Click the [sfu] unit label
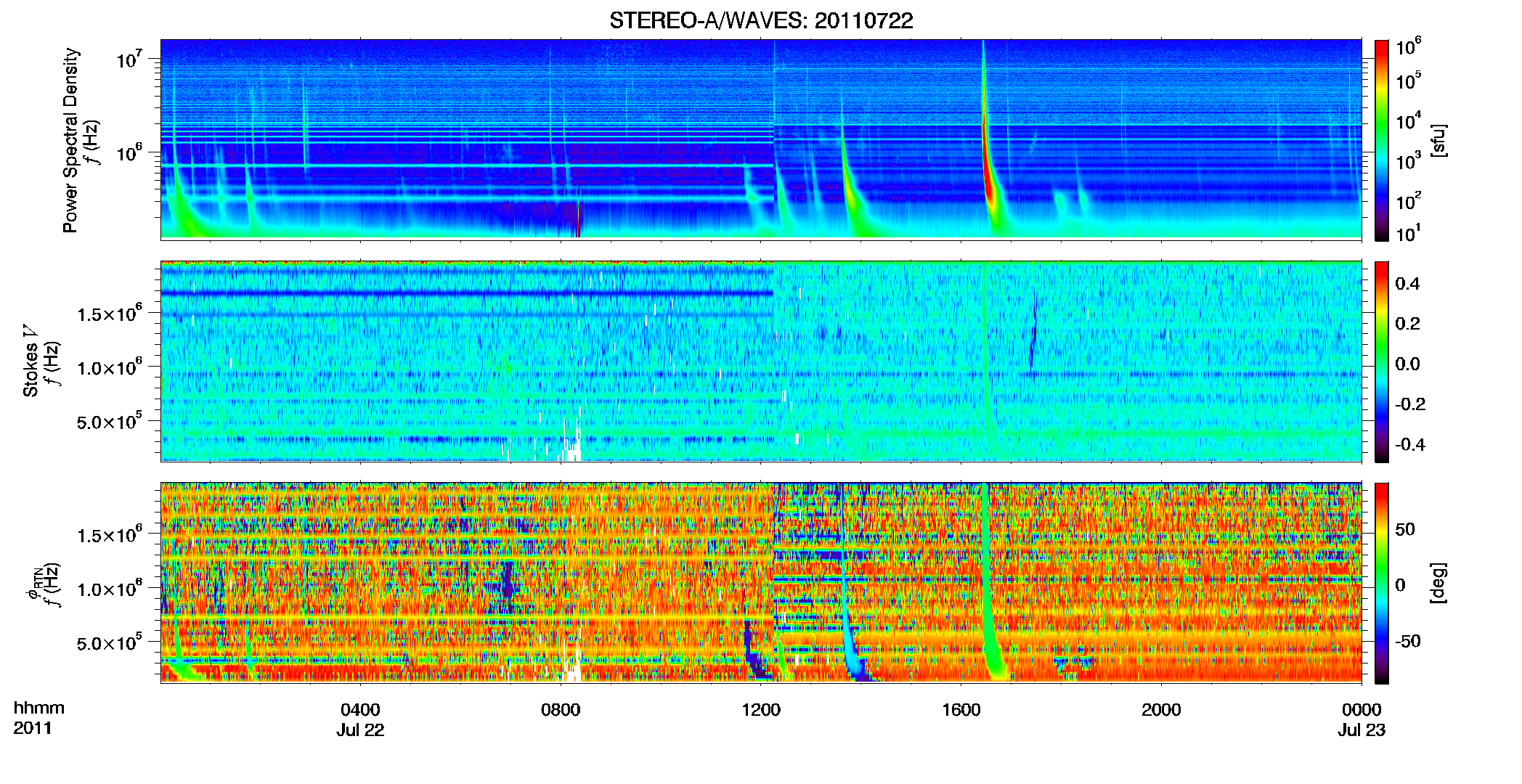The image size is (1522, 784). coord(1438,141)
